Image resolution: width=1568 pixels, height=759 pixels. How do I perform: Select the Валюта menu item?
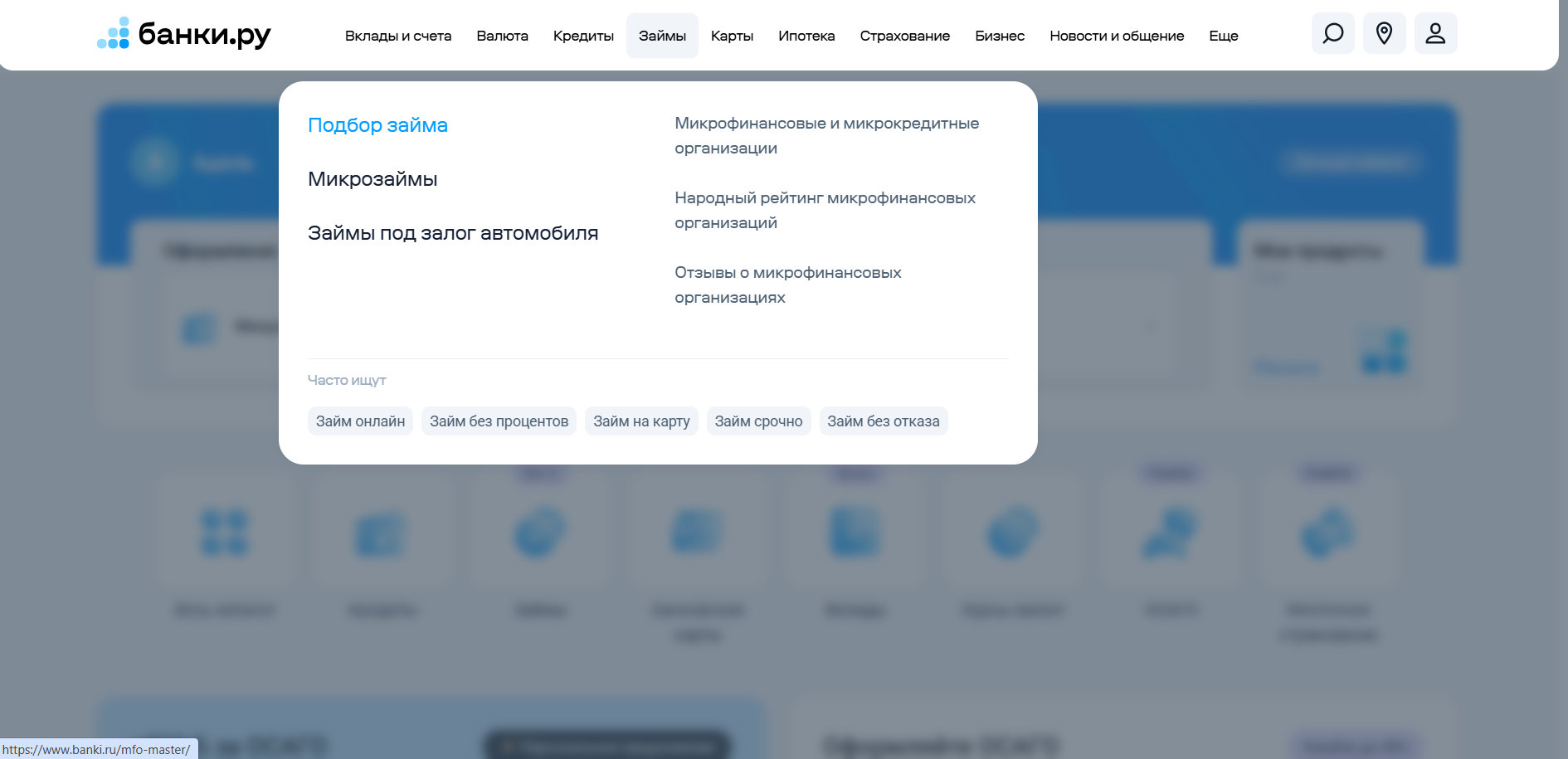[x=502, y=36]
